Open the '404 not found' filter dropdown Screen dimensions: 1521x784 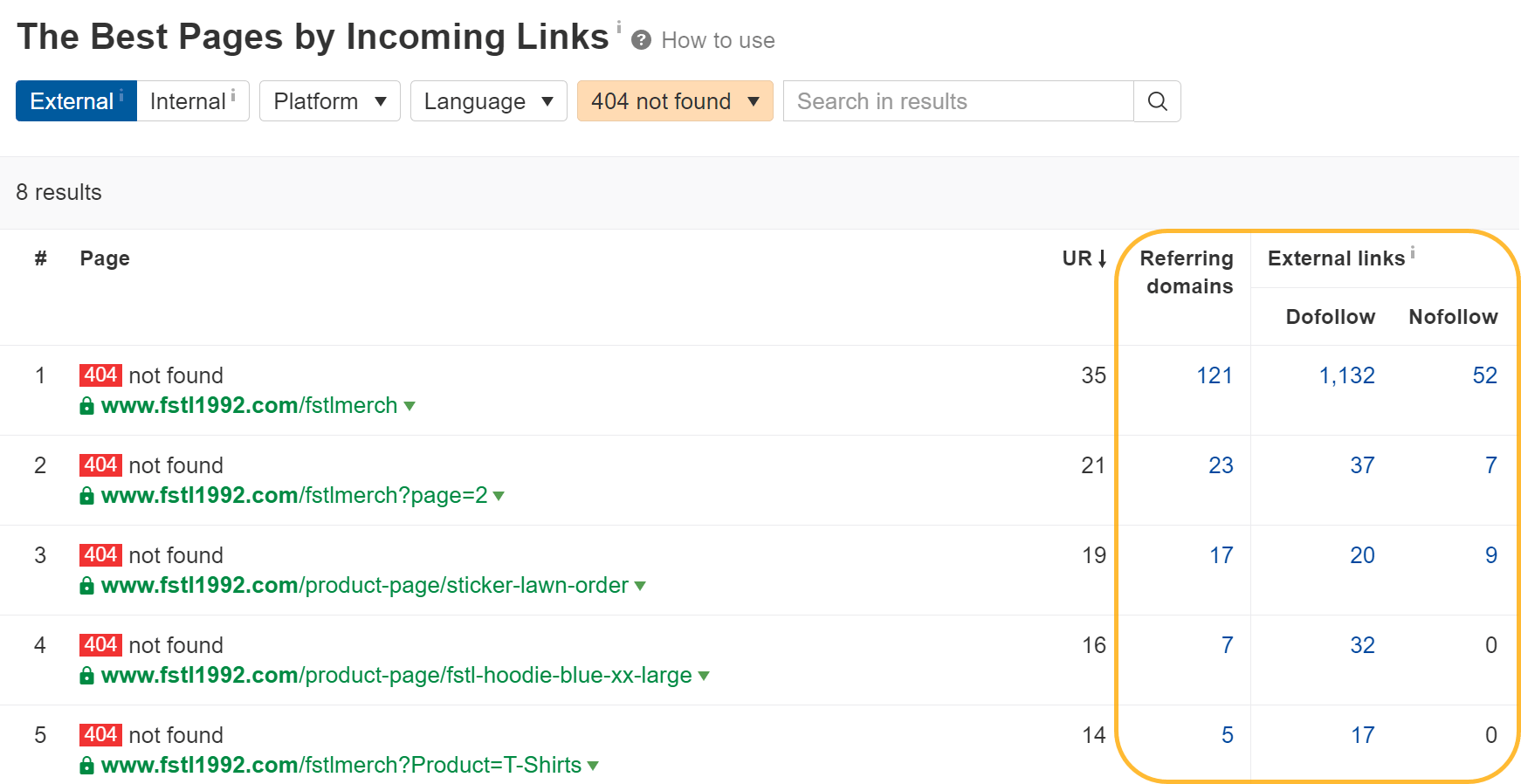(x=674, y=101)
